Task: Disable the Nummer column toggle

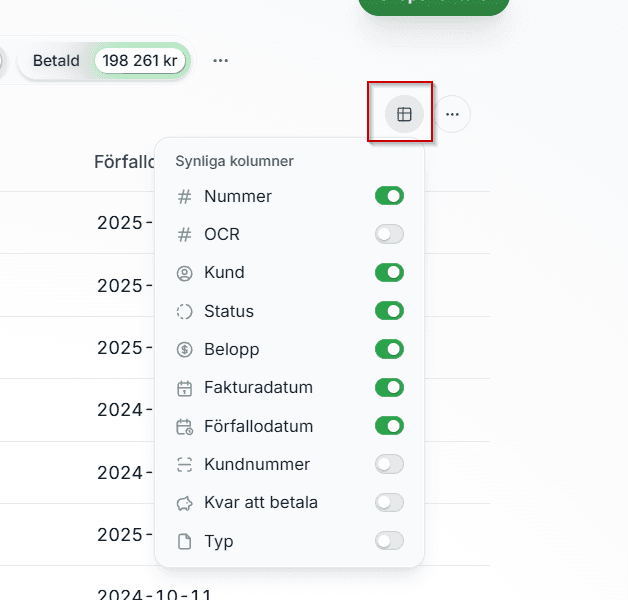Action: (x=389, y=196)
